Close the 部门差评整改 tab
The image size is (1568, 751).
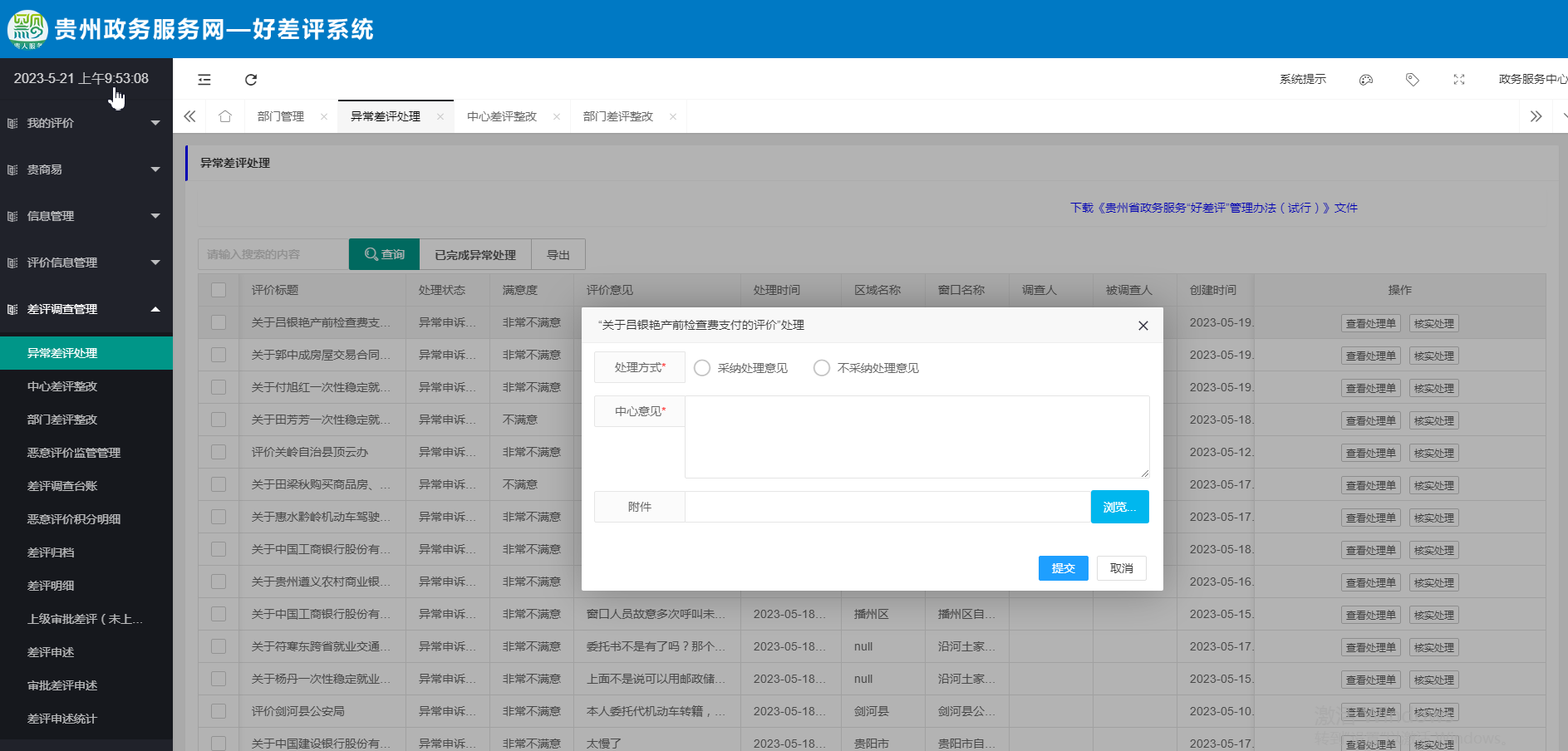pos(673,116)
